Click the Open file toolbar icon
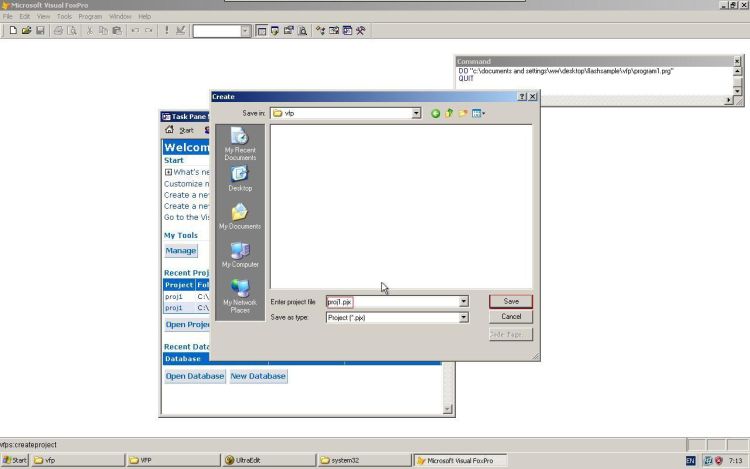The height and width of the screenshot is (469, 750). coord(26,31)
